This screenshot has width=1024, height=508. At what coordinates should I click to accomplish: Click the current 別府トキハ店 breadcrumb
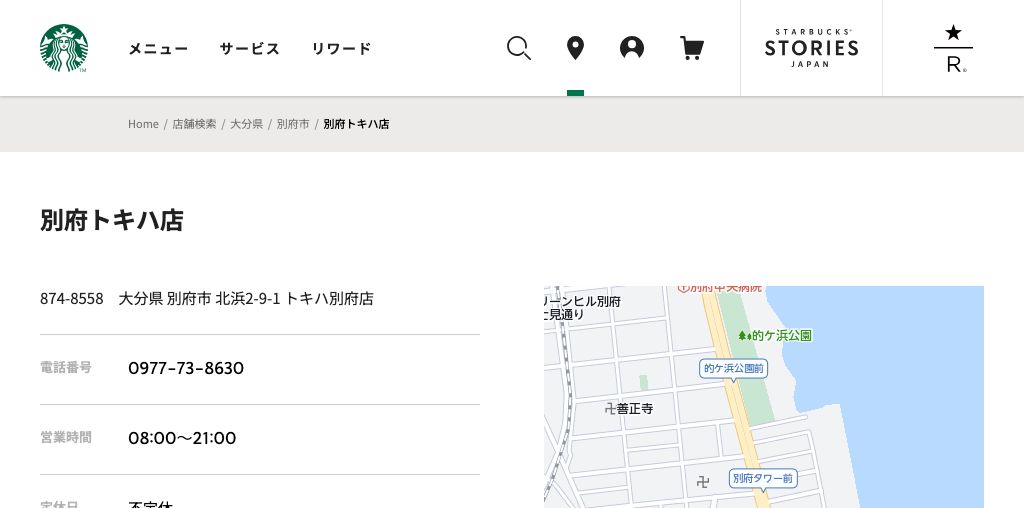[356, 124]
